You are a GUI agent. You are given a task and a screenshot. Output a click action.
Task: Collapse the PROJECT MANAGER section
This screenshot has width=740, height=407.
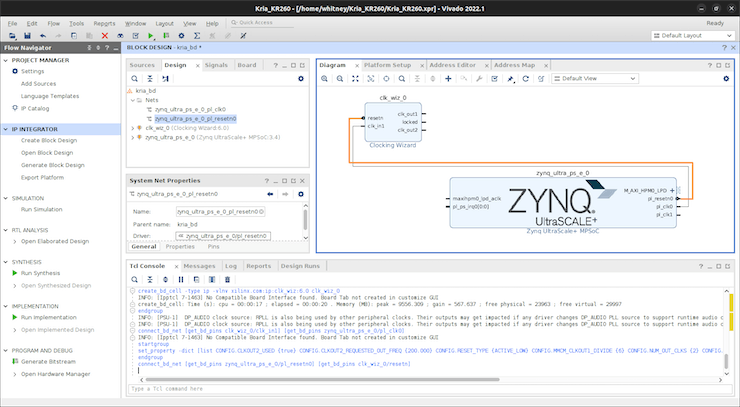click(x=7, y=59)
